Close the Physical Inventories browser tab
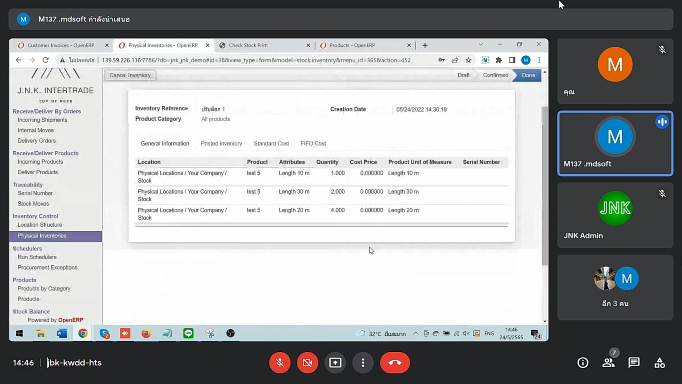 pyautogui.click(x=207, y=45)
